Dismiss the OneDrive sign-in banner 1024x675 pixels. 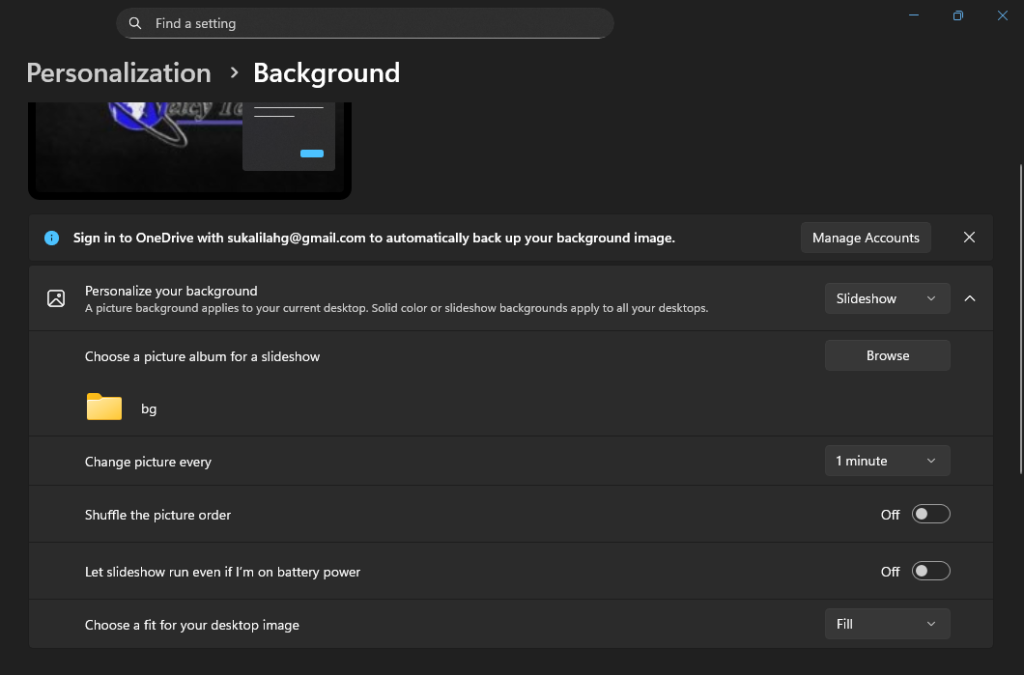tap(969, 238)
